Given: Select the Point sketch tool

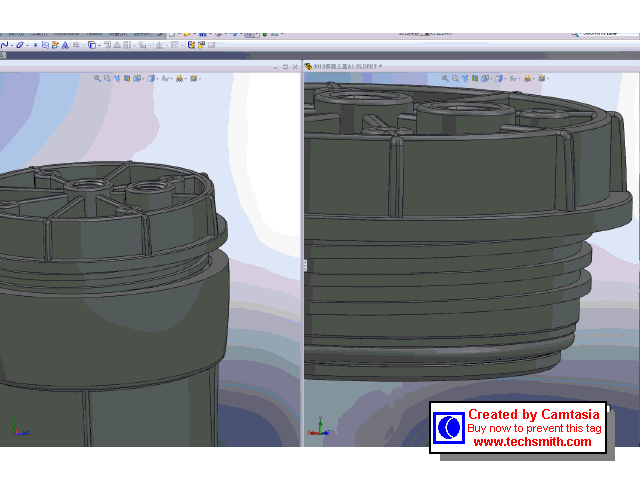Looking at the screenshot, I should tap(36, 45).
